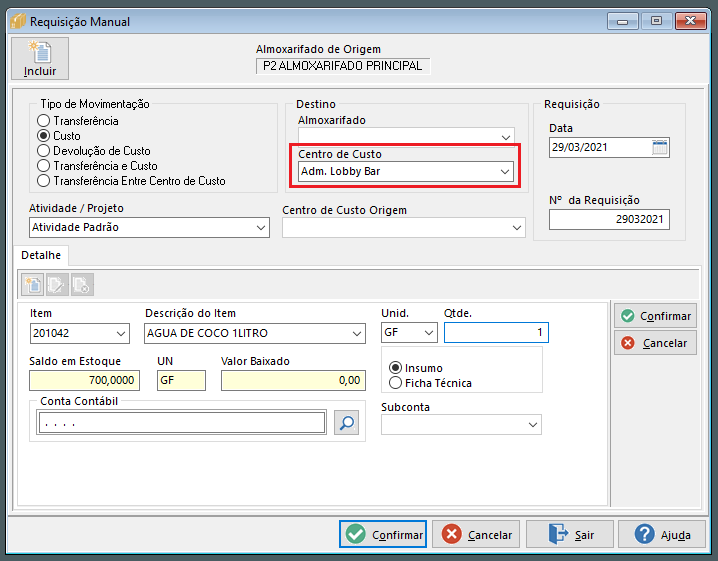
Task: Click the Requisição Manual title bar box icon
Action: click(18, 22)
